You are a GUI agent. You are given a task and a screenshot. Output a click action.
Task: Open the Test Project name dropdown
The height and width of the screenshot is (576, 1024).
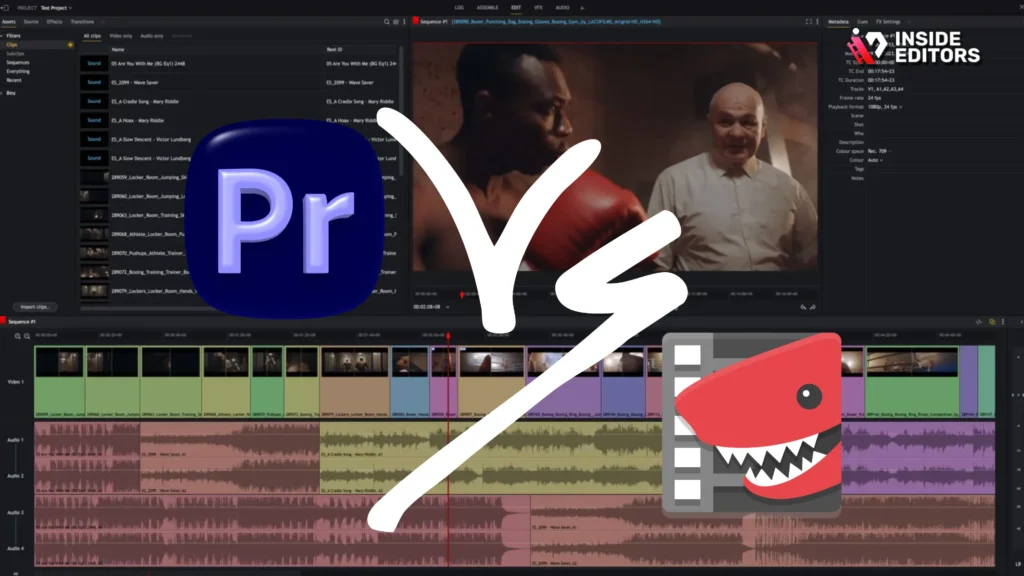[56, 8]
